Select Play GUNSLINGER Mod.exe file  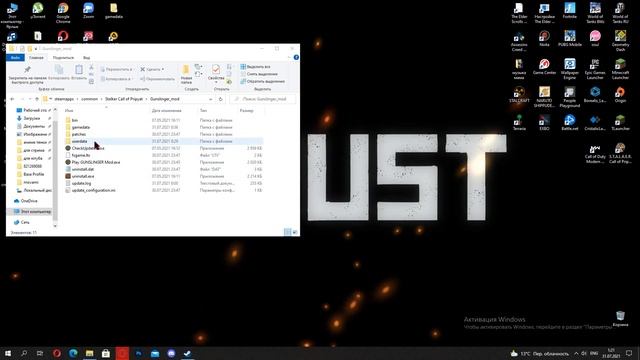coord(163,162)
